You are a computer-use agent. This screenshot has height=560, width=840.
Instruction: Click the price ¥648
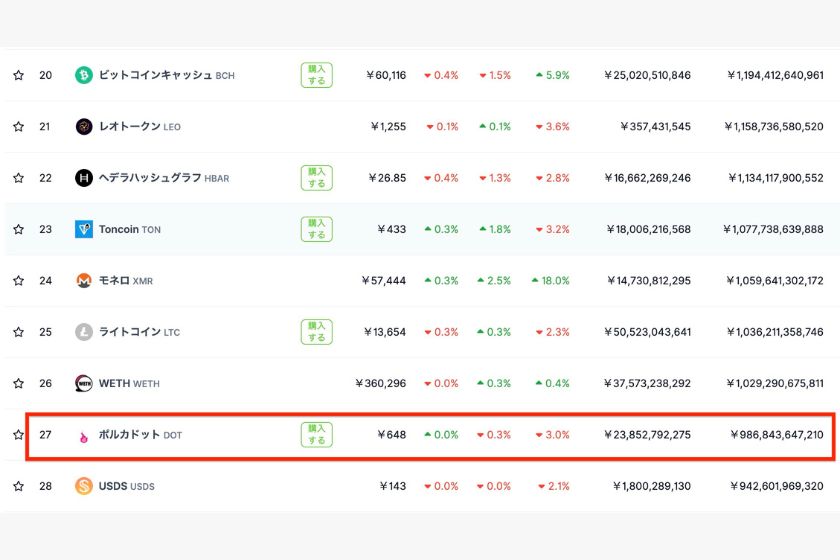tap(392, 435)
